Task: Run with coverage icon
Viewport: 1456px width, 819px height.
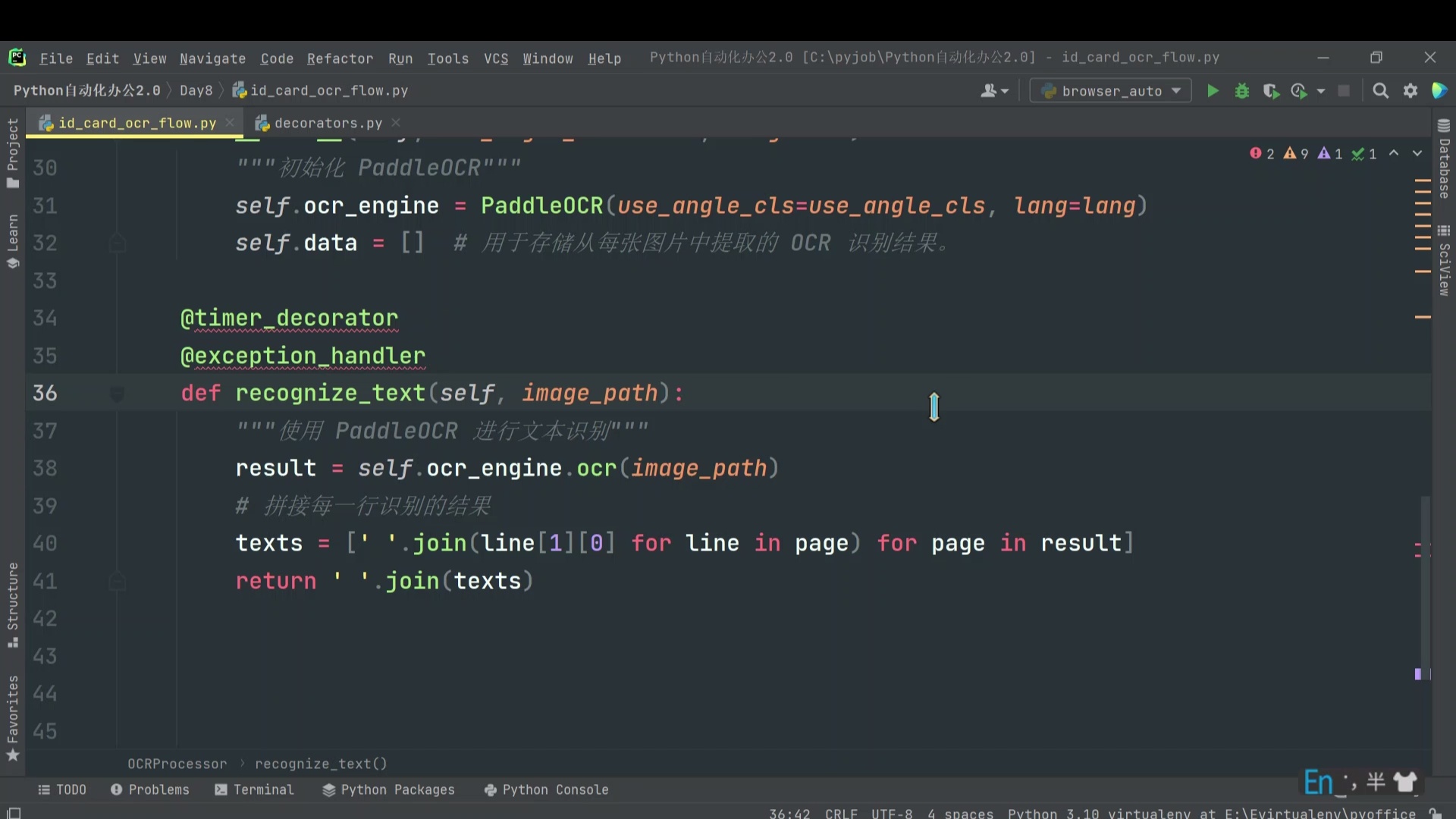Action: pos(1271,91)
